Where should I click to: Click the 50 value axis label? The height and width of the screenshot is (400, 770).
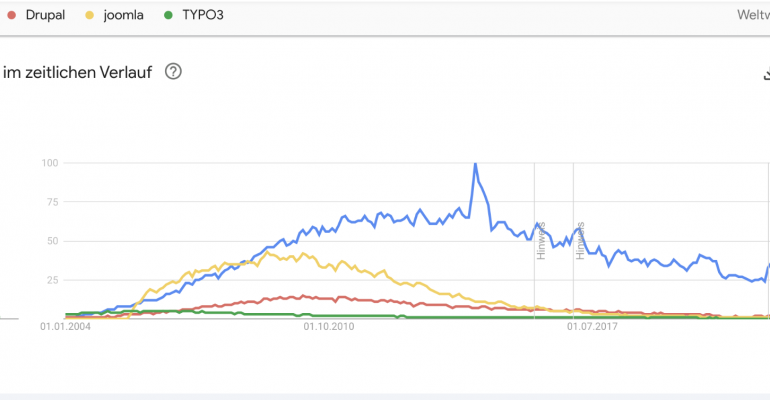[x=53, y=241]
